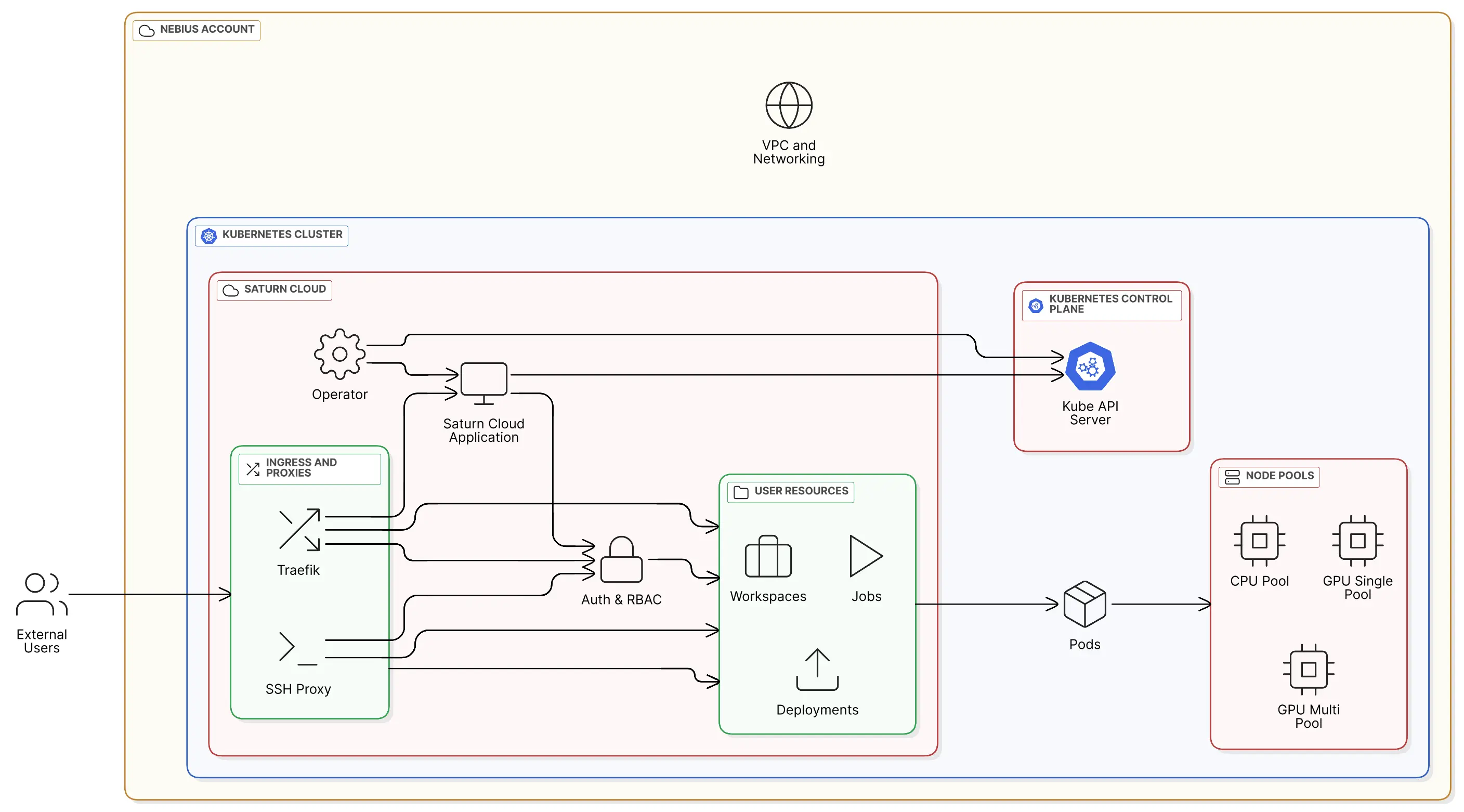Image resolution: width=1464 pixels, height=812 pixels.
Task: Select the Kubernetes wheel icon in cluster label
Action: coord(208,236)
